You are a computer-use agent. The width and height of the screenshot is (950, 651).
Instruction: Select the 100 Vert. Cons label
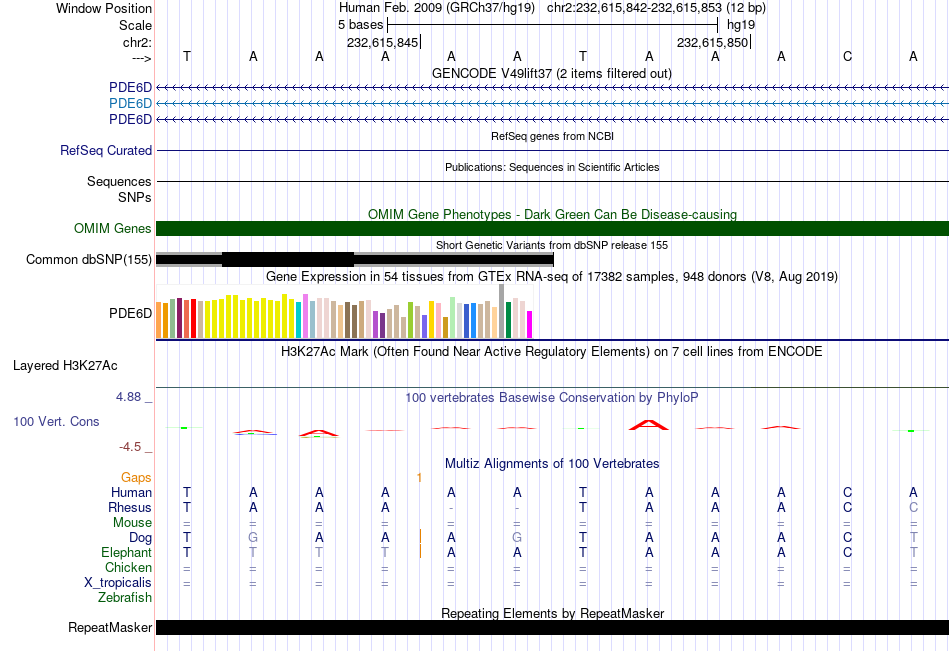click(56, 421)
